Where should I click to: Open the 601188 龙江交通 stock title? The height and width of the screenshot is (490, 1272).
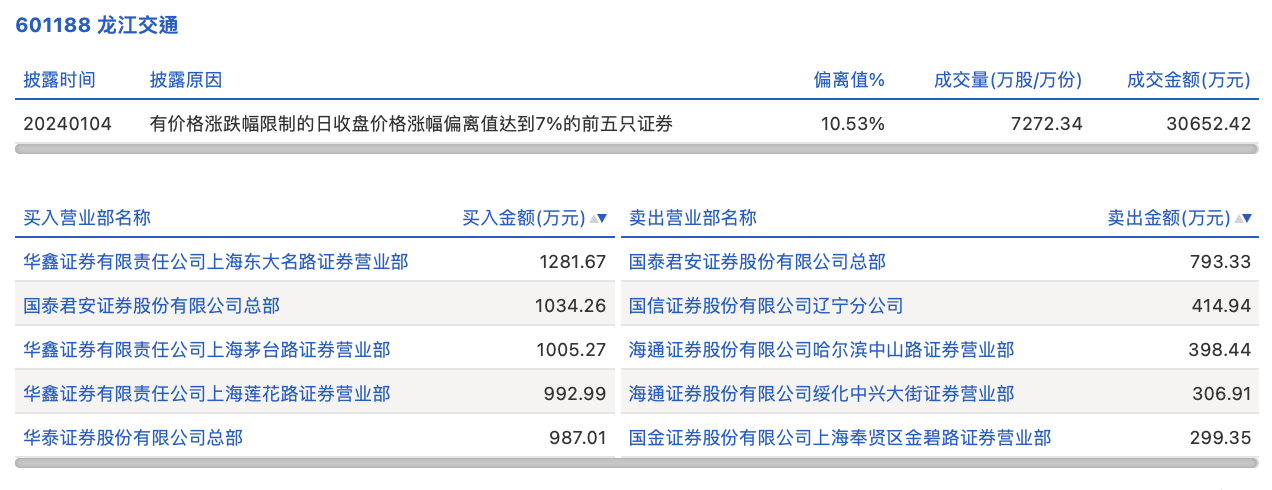pyautogui.click(x=97, y=26)
